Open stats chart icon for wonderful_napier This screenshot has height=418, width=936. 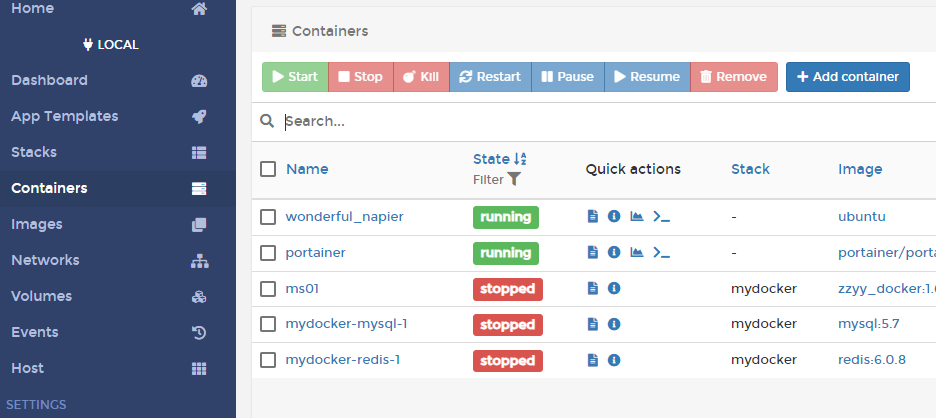pos(637,216)
